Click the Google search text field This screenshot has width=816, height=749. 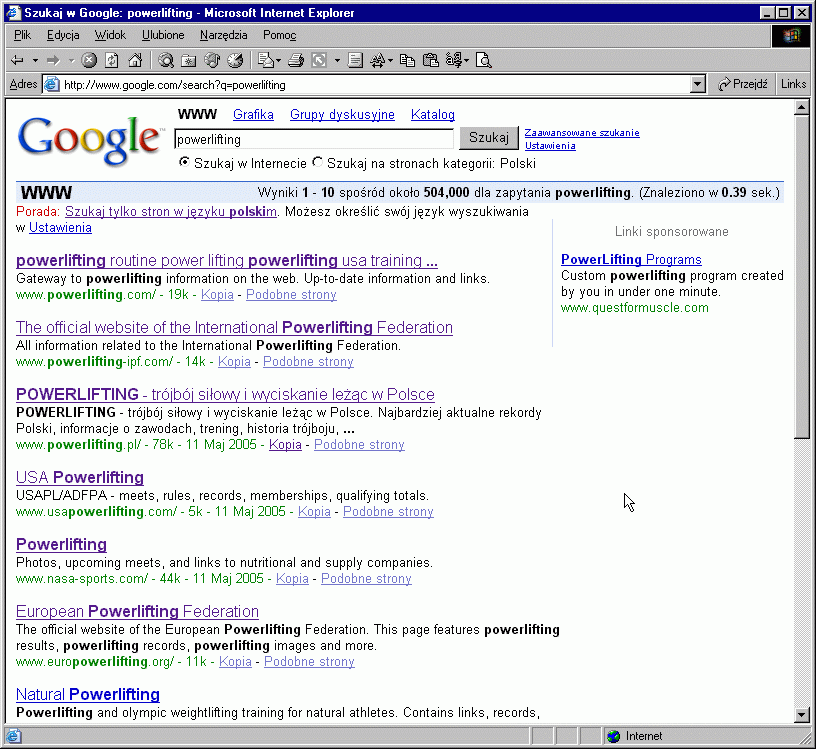pyautogui.click(x=314, y=139)
